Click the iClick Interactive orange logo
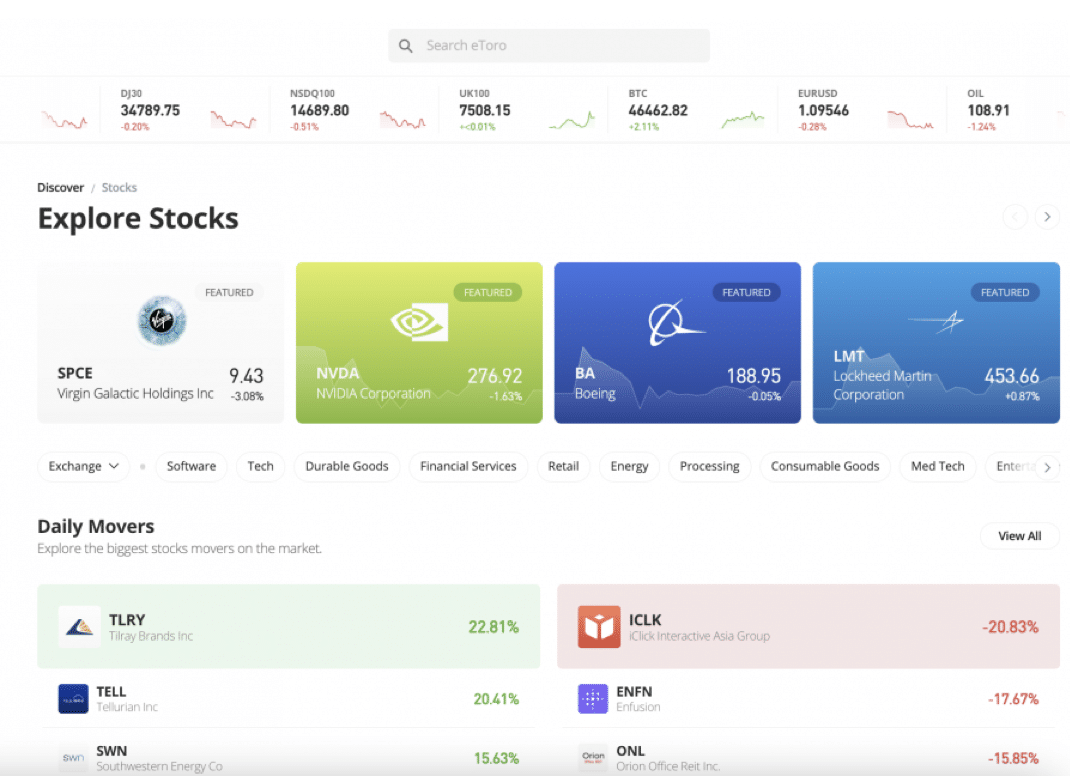The width and height of the screenshot is (1070, 776). (599, 627)
